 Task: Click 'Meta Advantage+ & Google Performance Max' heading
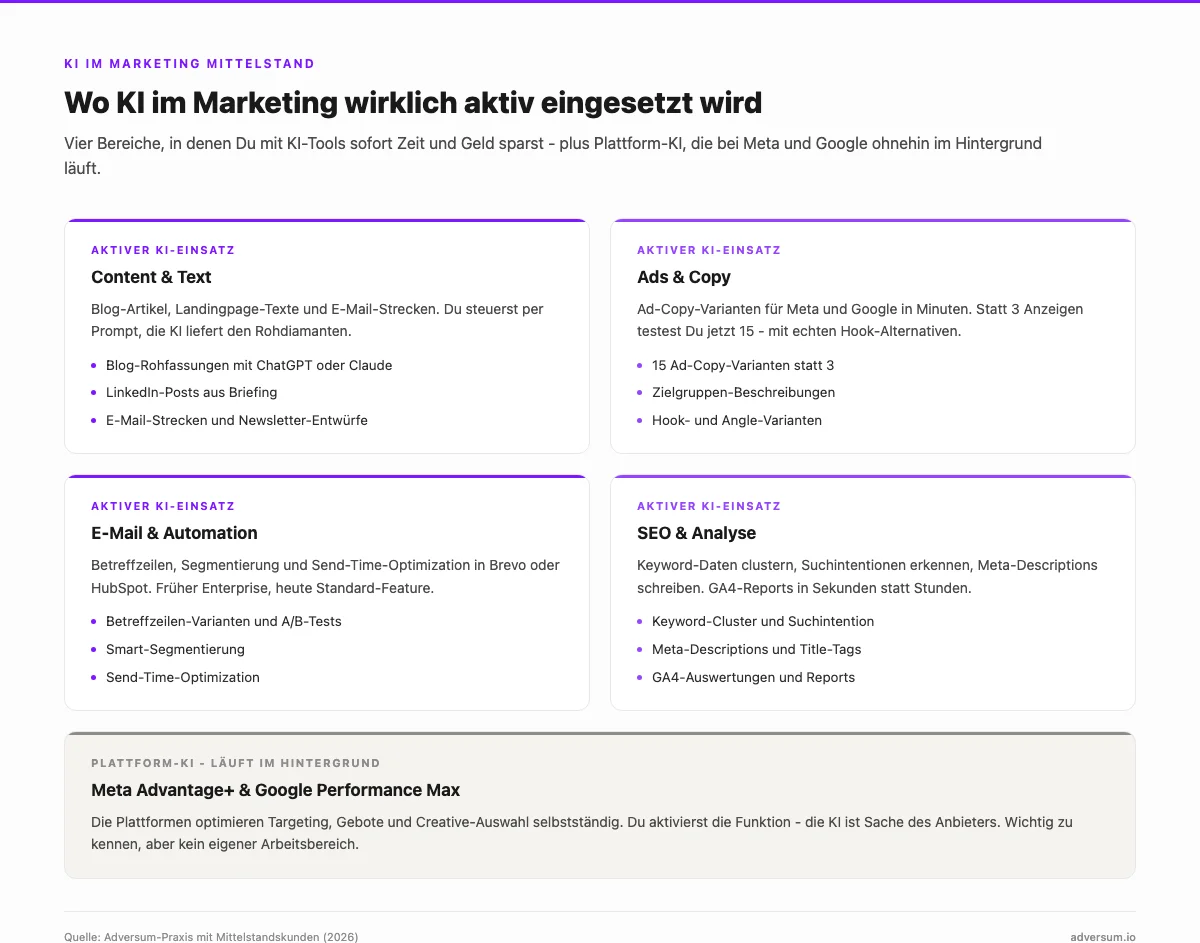tap(275, 790)
